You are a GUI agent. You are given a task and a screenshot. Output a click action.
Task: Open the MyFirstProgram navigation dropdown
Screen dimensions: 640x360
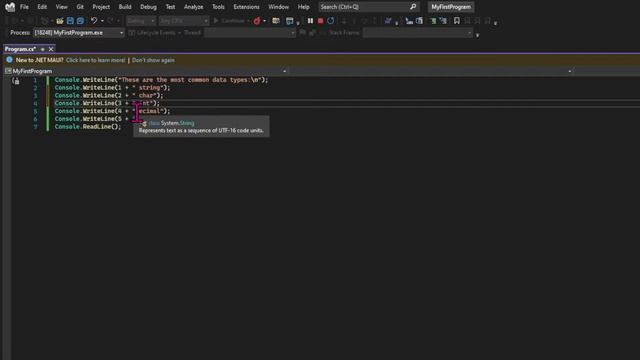tap(145, 71)
